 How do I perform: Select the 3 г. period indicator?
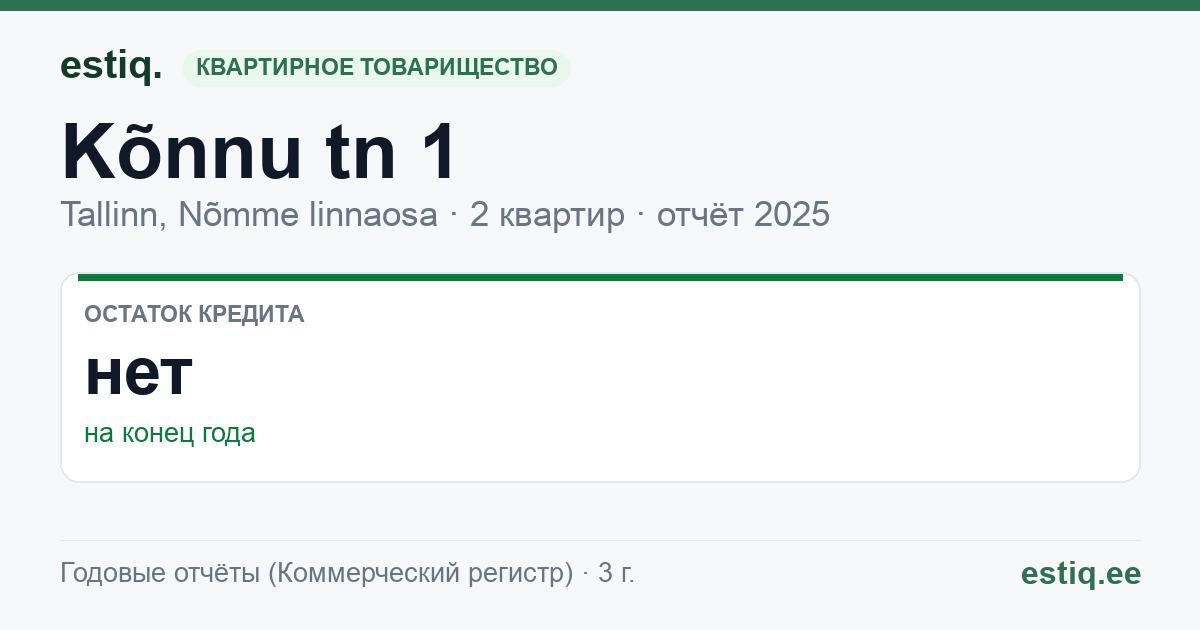pyautogui.click(x=616, y=574)
